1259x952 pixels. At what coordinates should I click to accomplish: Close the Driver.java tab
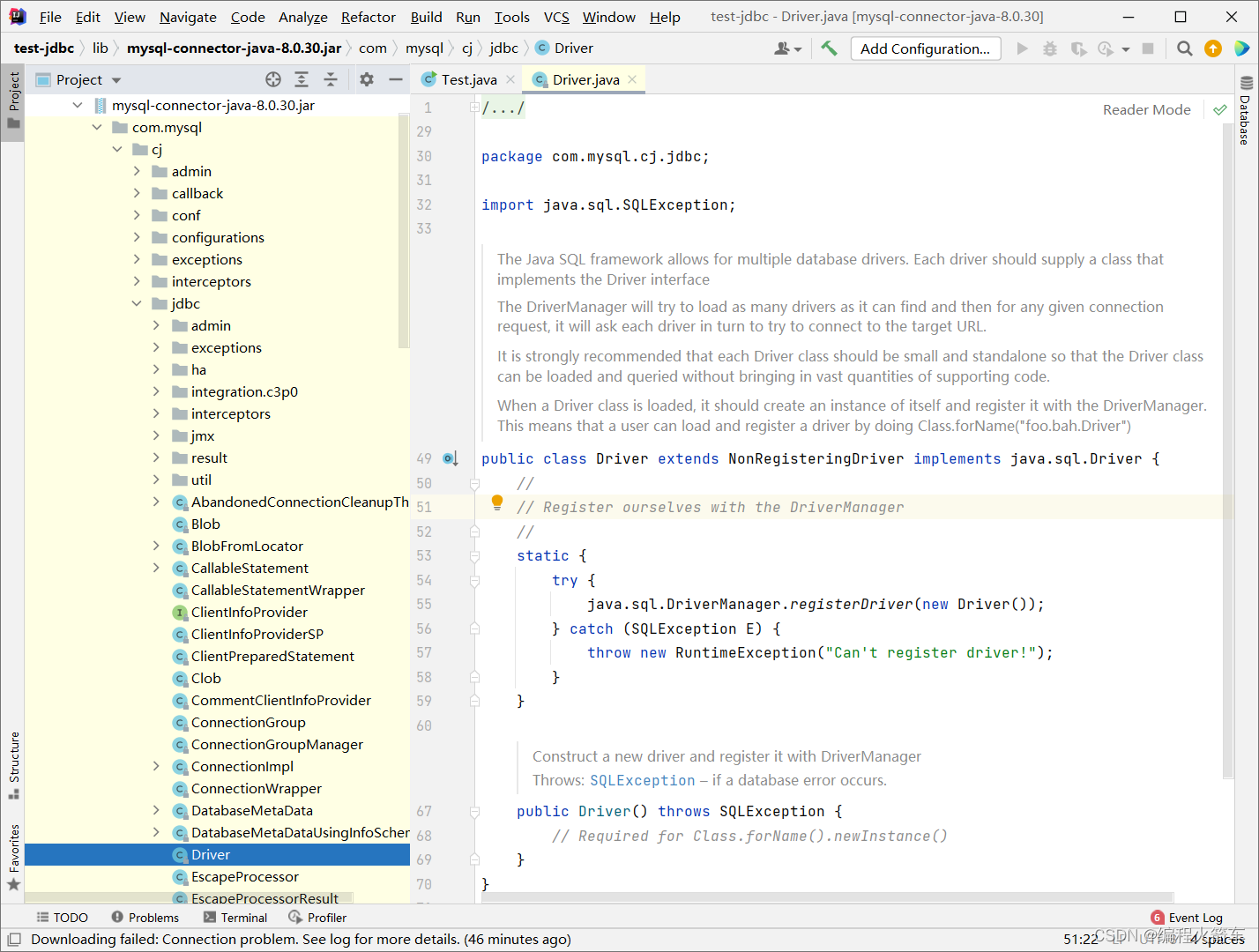point(632,79)
